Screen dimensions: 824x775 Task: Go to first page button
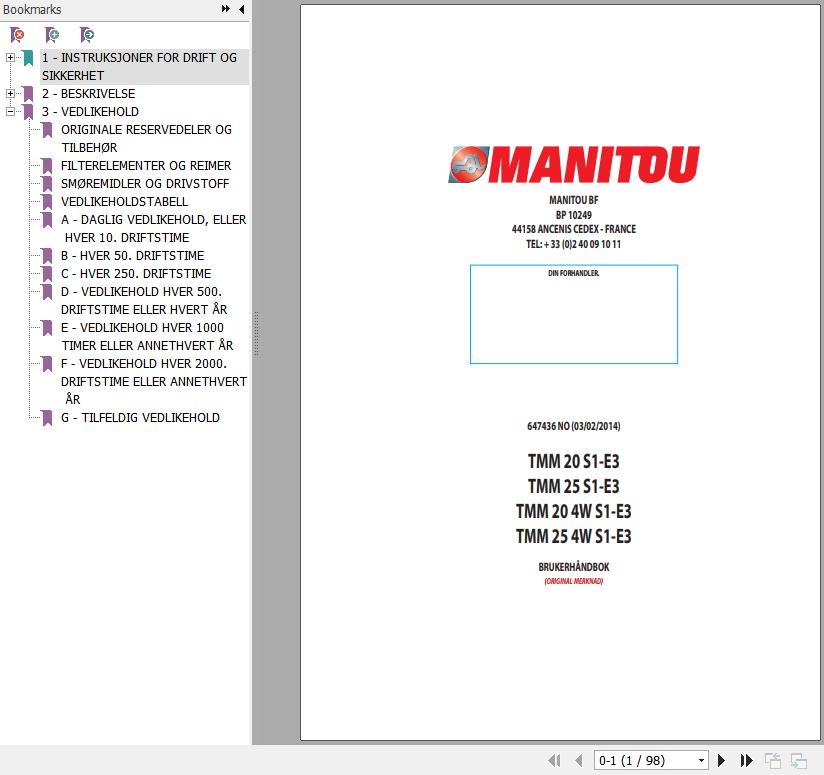pyautogui.click(x=554, y=760)
